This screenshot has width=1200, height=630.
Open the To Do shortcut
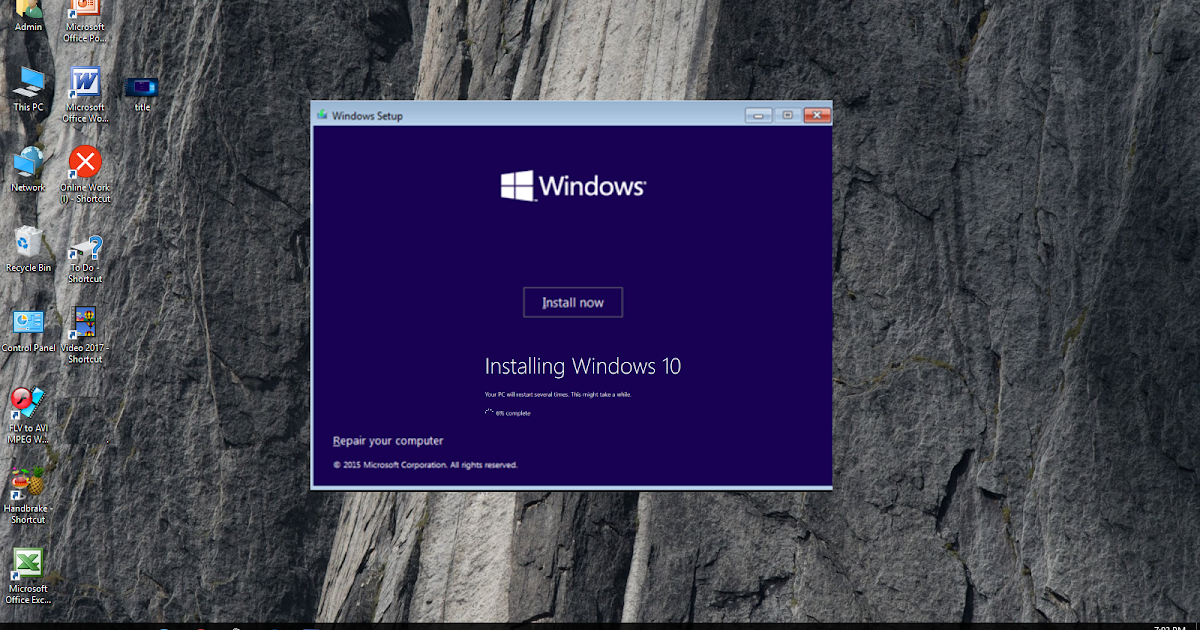[84, 250]
